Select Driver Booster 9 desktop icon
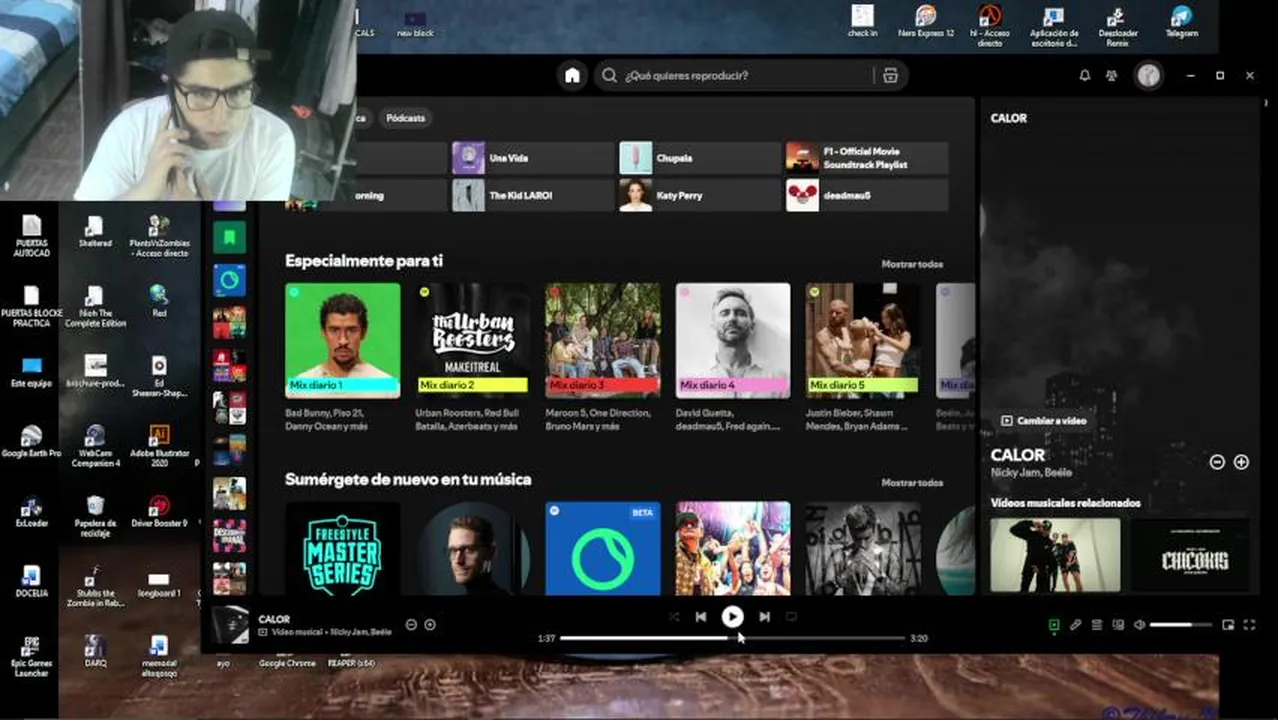 pyautogui.click(x=158, y=511)
